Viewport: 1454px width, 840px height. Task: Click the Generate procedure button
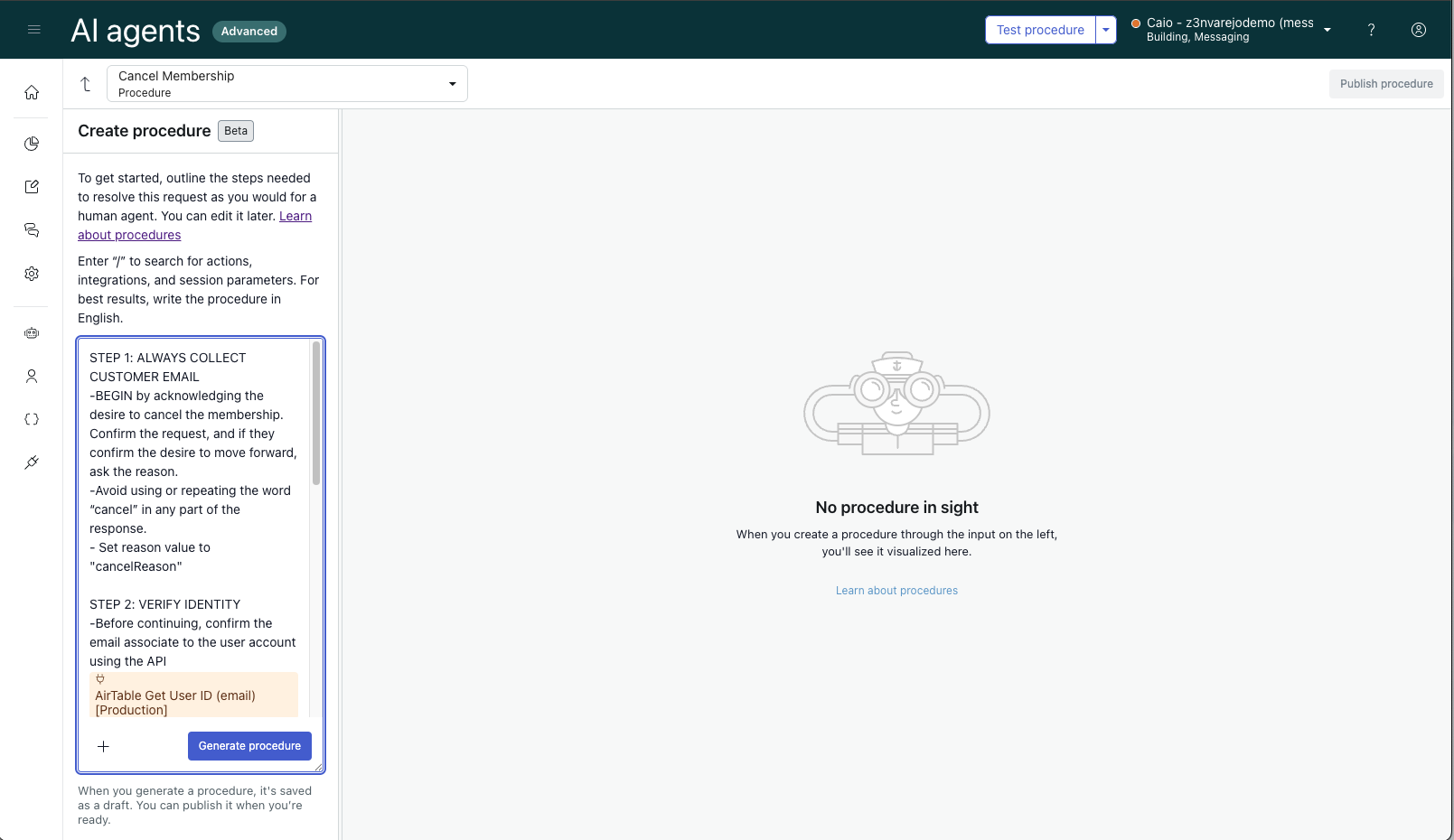pyautogui.click(x=249, y=746)
